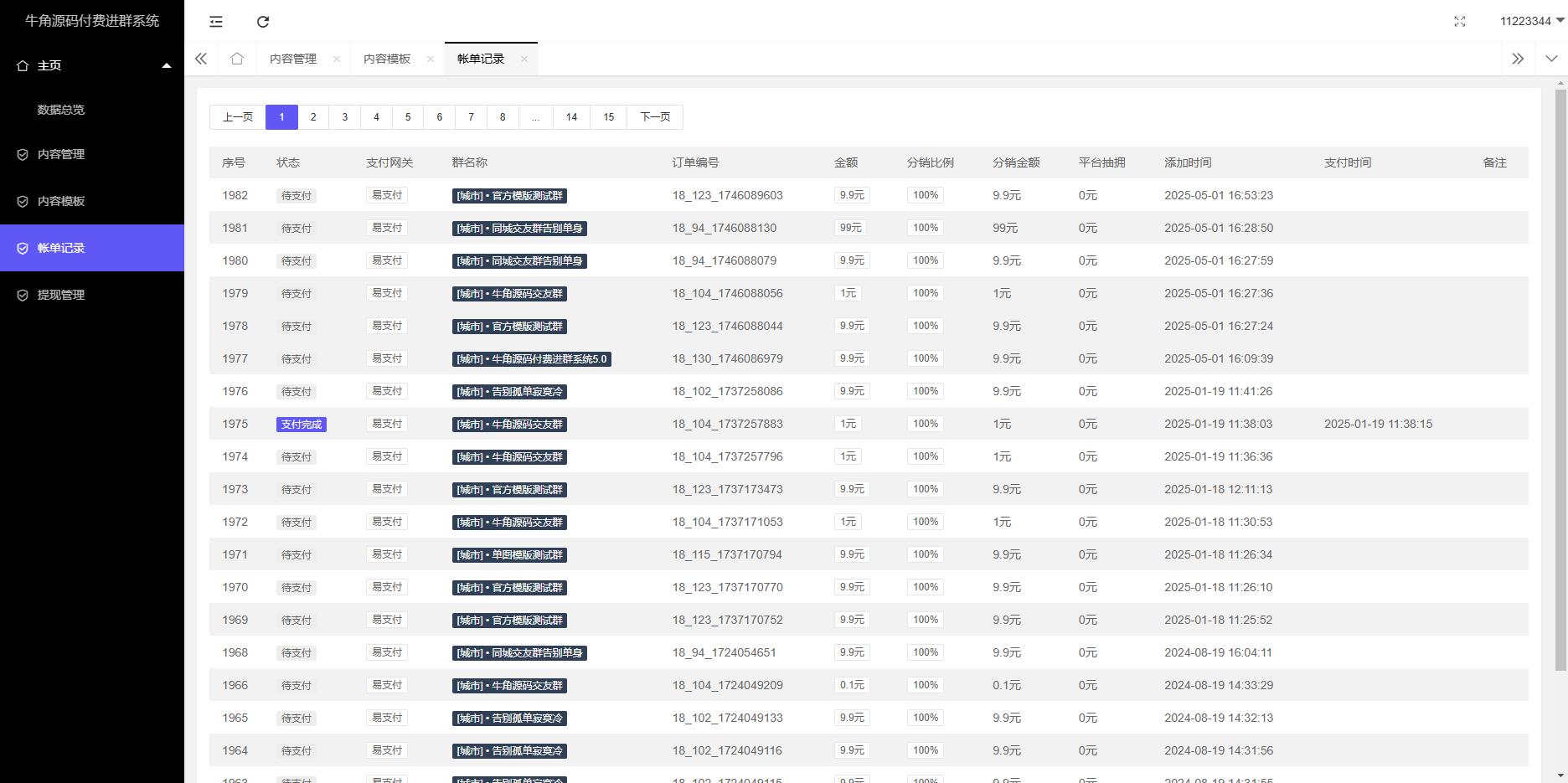Go to pagination page 4

tap(376, 117)
